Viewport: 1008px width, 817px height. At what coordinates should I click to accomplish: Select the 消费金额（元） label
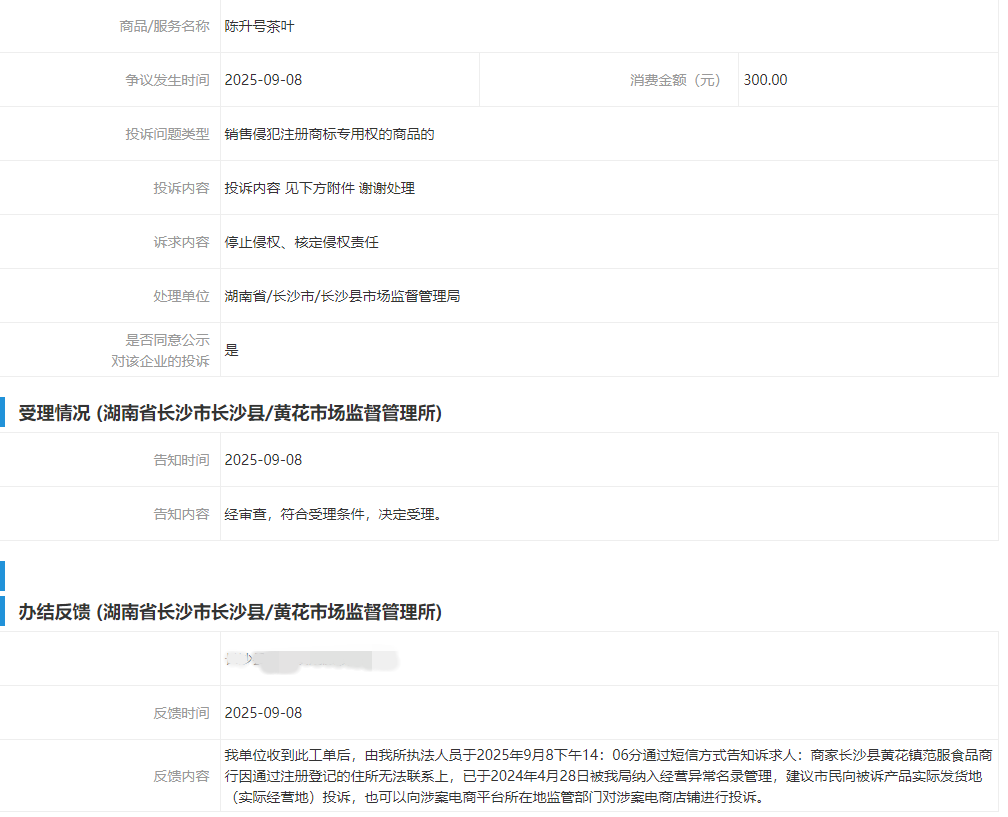pyautogui.click(x=675, y=80)
